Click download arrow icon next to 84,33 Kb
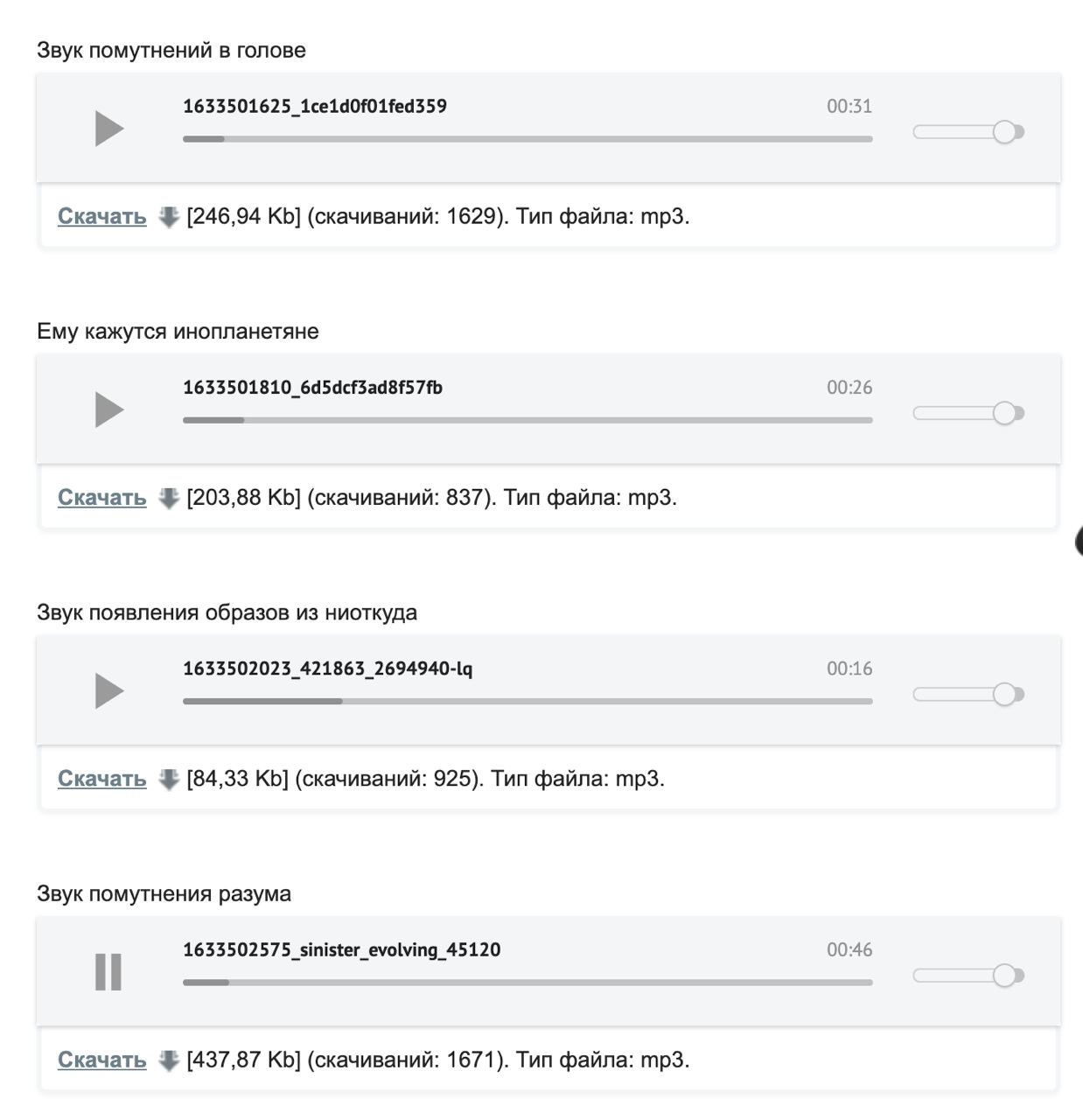 (x=169, y=779)
